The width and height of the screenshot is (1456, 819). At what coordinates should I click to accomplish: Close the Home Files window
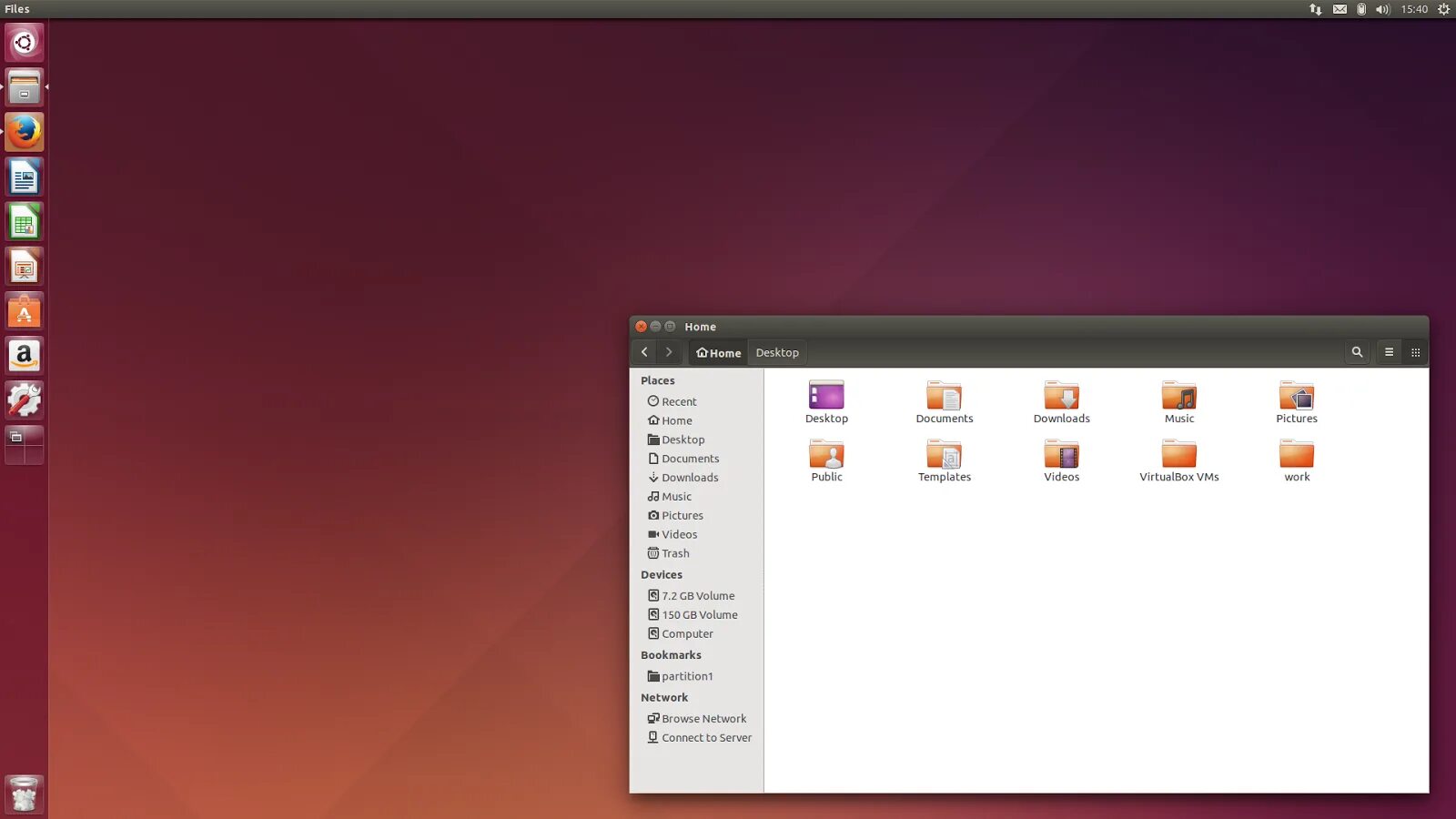click(x=641, y=327)
